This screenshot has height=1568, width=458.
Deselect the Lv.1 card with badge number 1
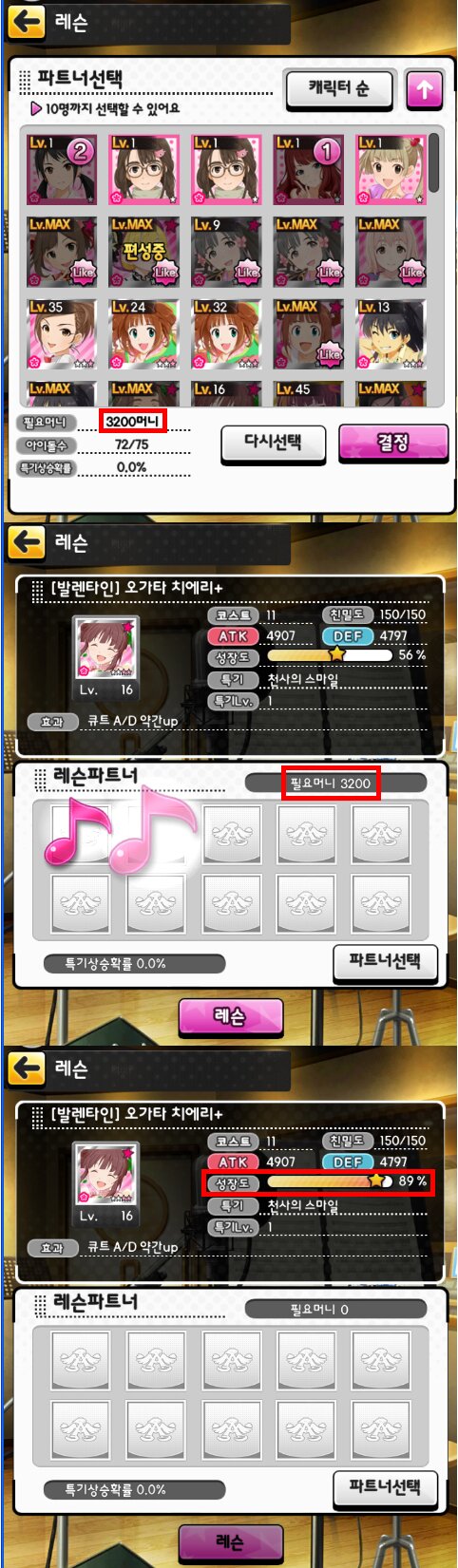309,169
